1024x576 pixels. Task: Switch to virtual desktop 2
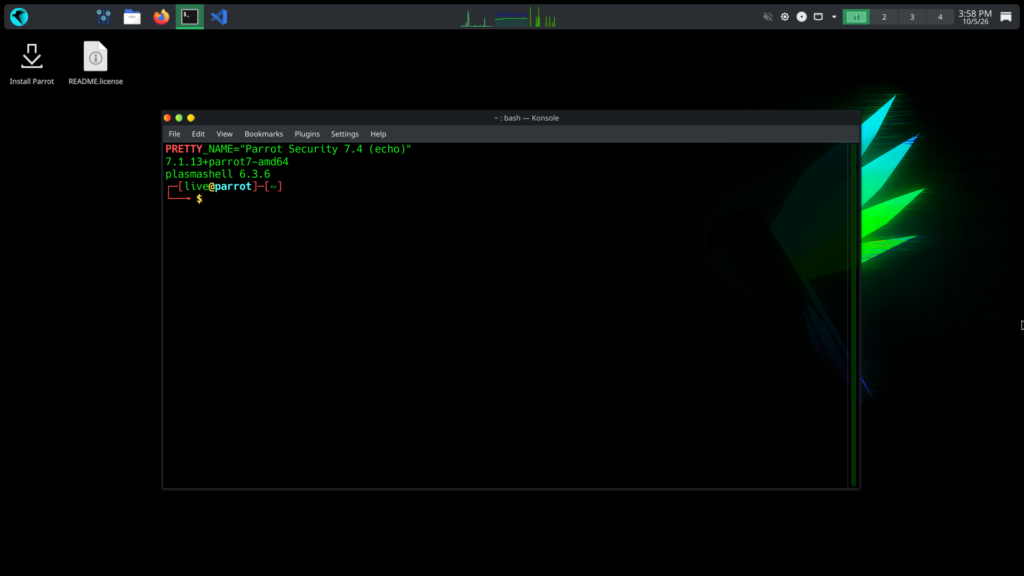click(x=884, y=17)
